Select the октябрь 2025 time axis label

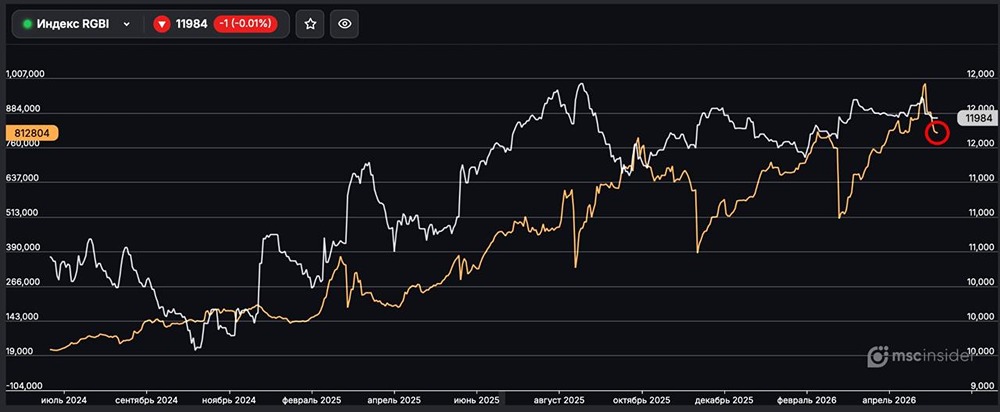[641, 400]
